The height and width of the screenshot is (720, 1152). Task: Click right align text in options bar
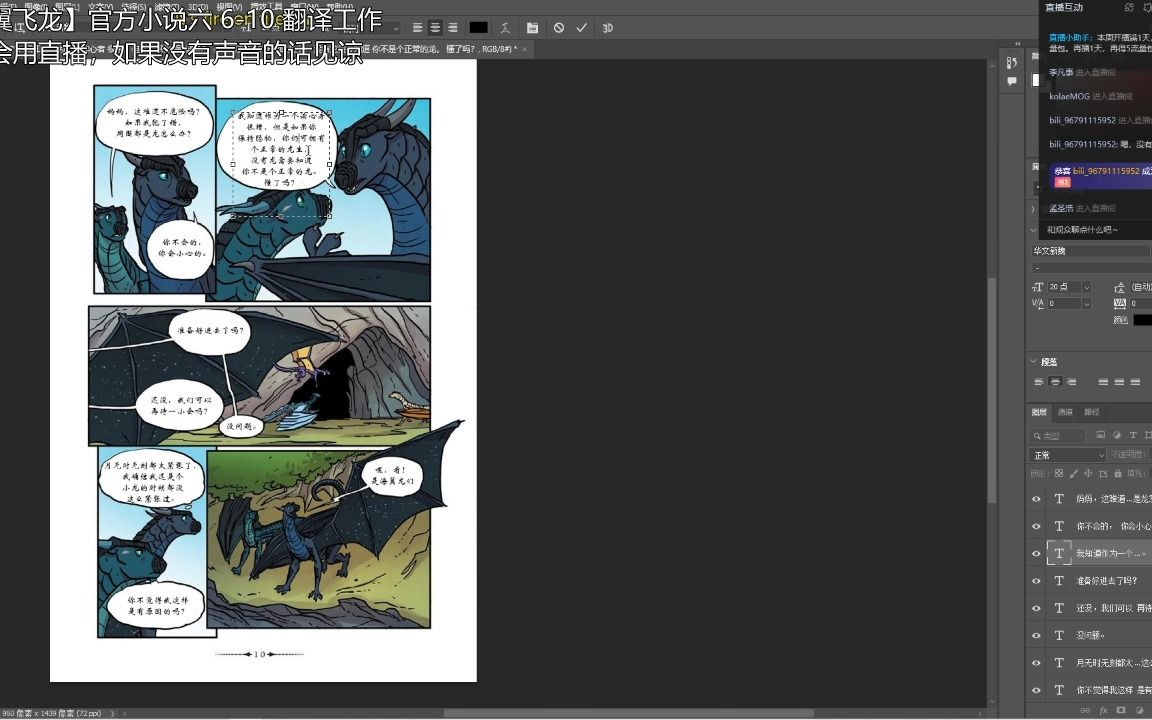[x=453, y=28]
